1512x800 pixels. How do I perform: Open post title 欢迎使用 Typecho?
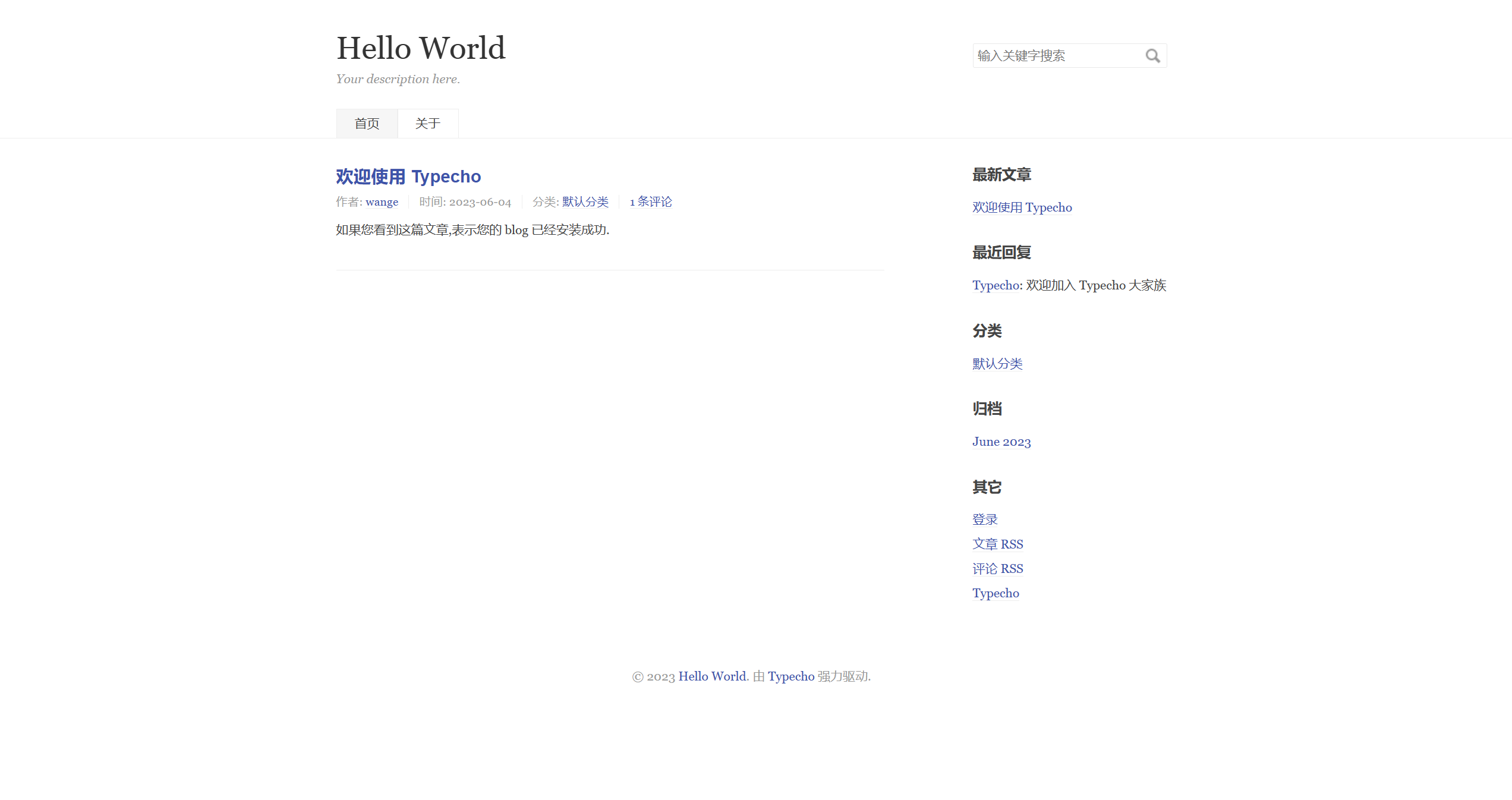pos(408,177)
